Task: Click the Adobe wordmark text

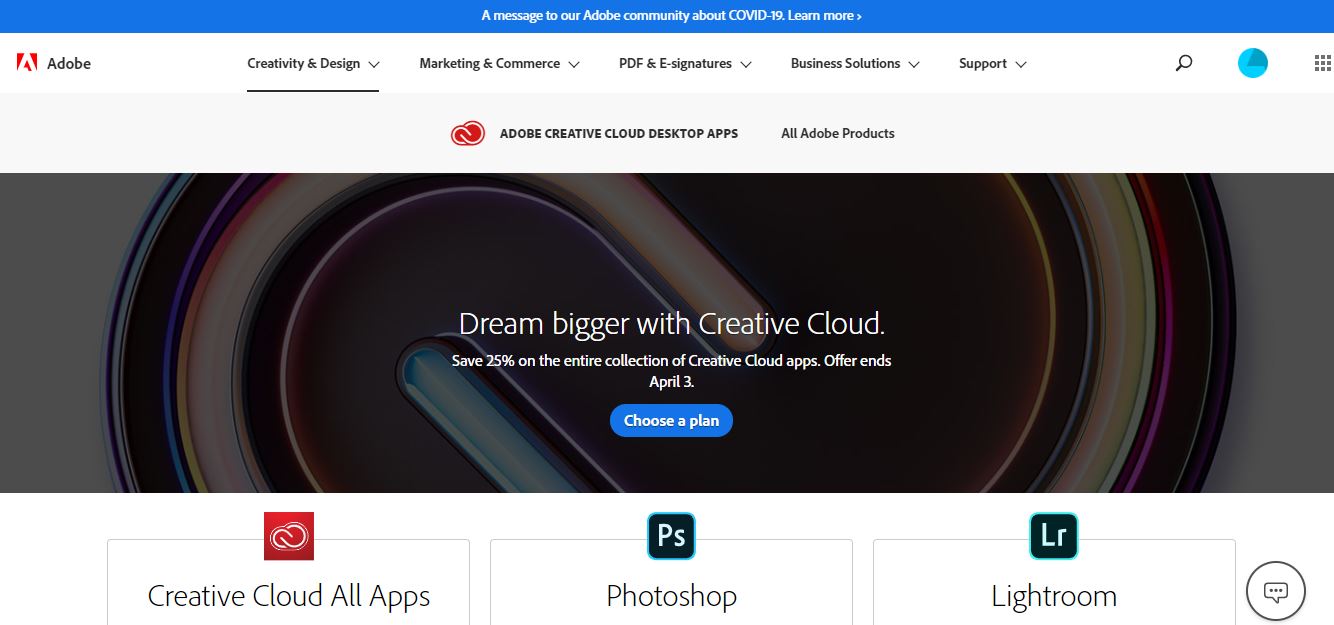Action: click(69, 63)
